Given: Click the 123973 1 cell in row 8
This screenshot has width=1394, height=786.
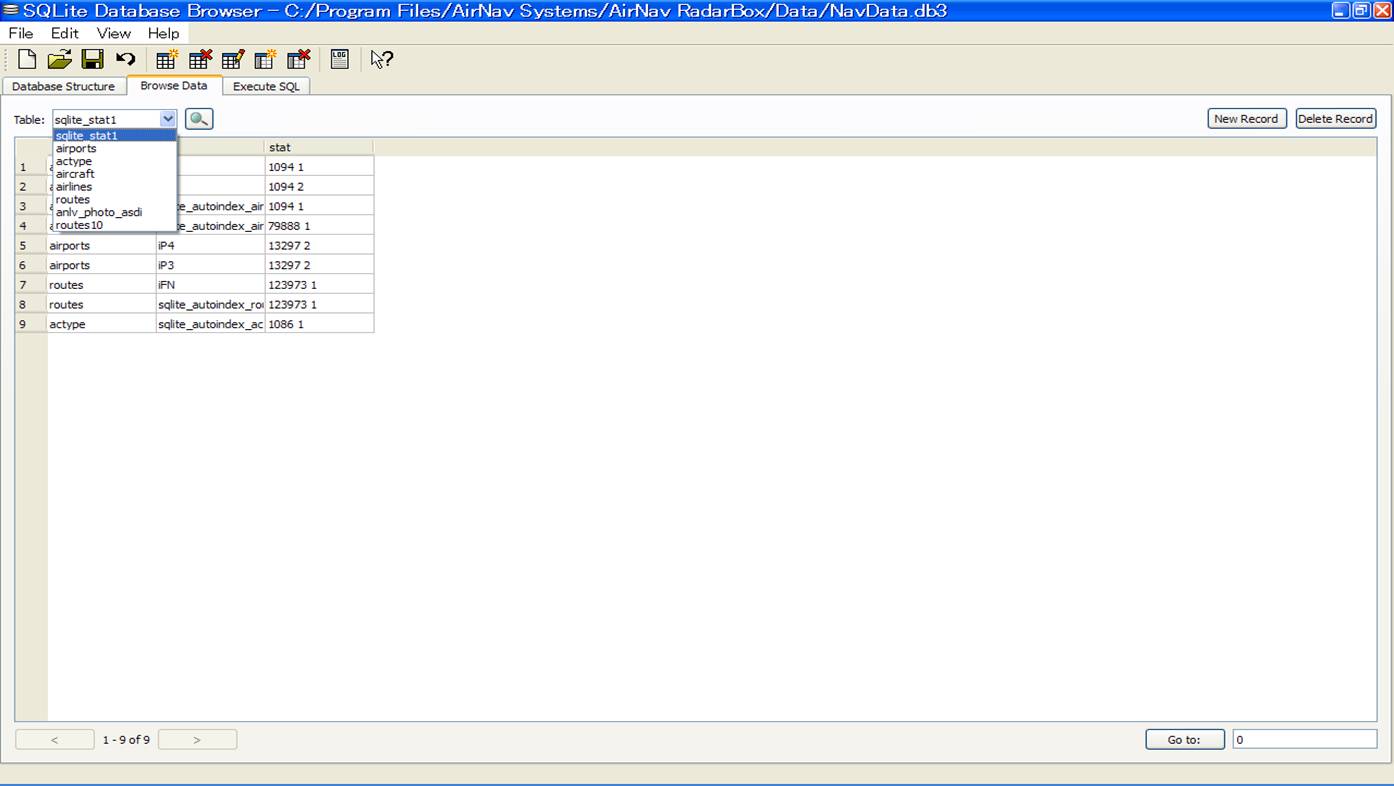Looking at the screenshot, I should (319, 304).
